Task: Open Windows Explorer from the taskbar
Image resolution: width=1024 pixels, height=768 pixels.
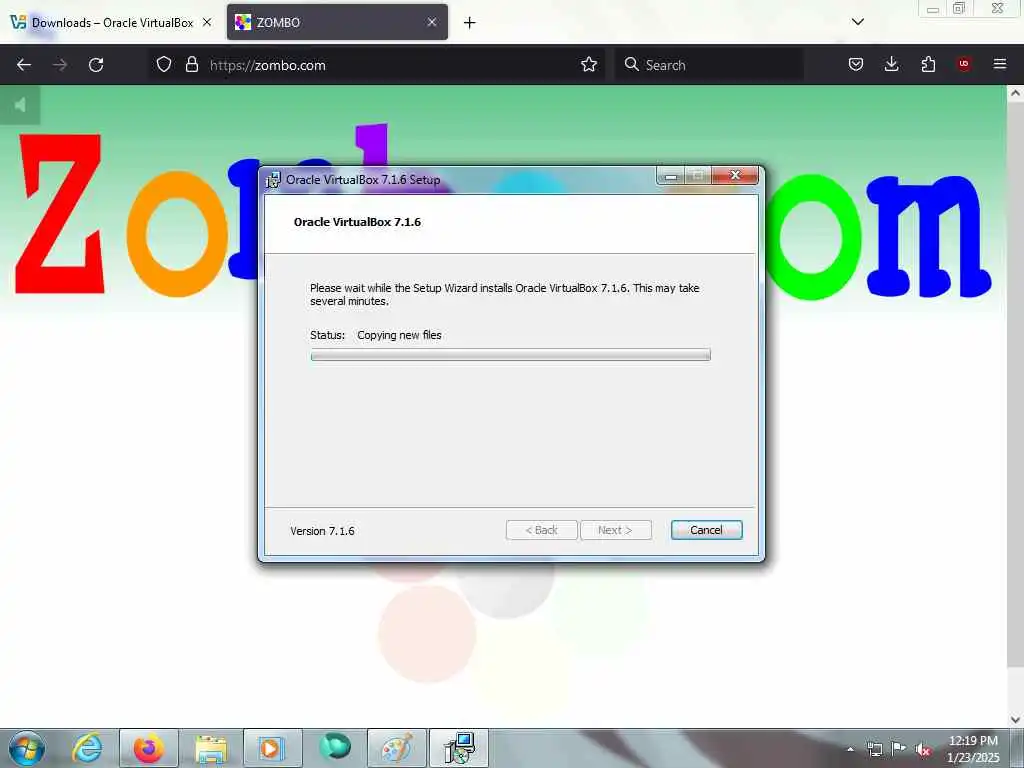Action: pyautogui.click(x=211, y=748)
